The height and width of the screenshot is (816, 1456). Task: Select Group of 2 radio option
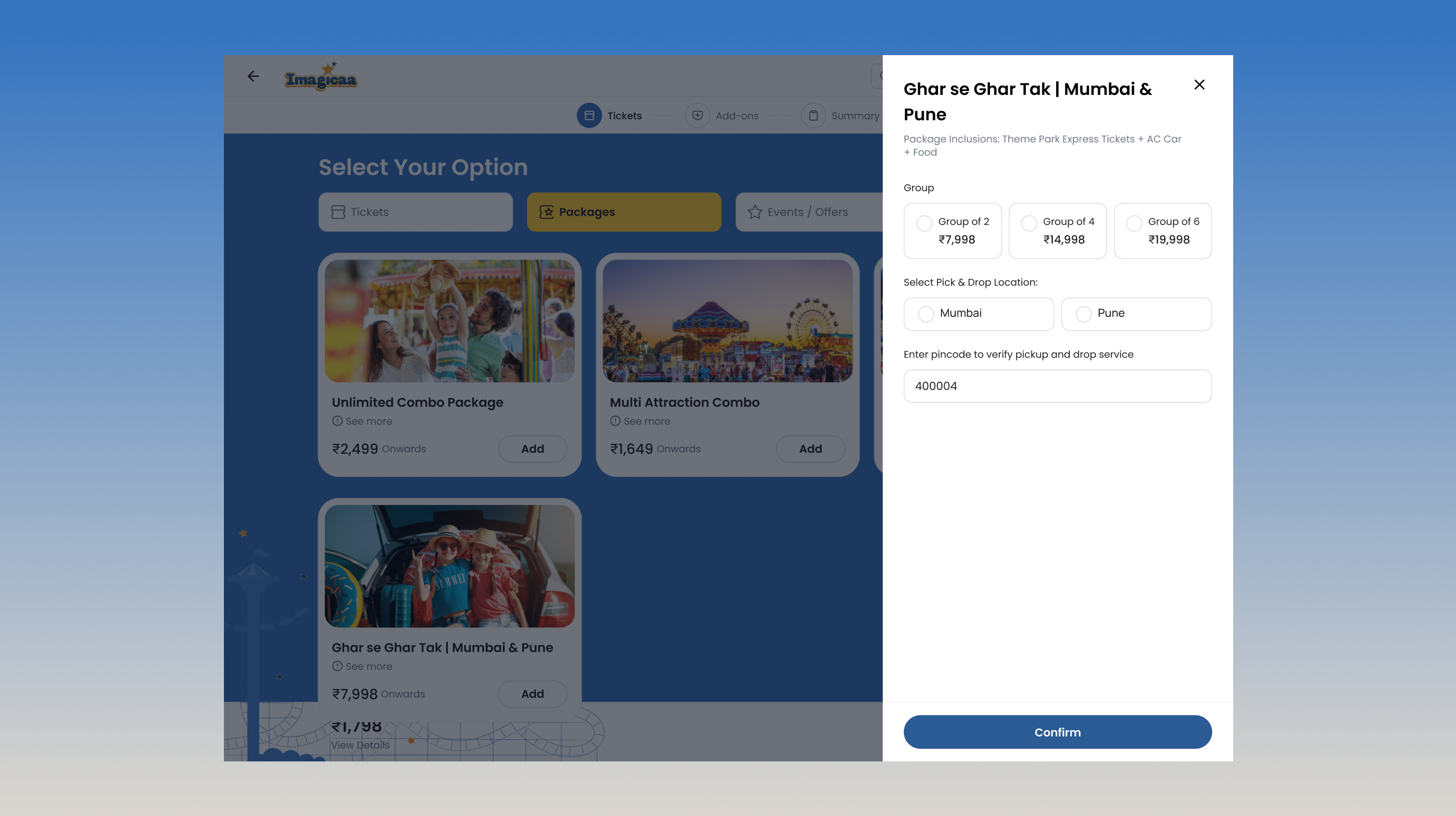pyautogui.click(x=924, y=223)
